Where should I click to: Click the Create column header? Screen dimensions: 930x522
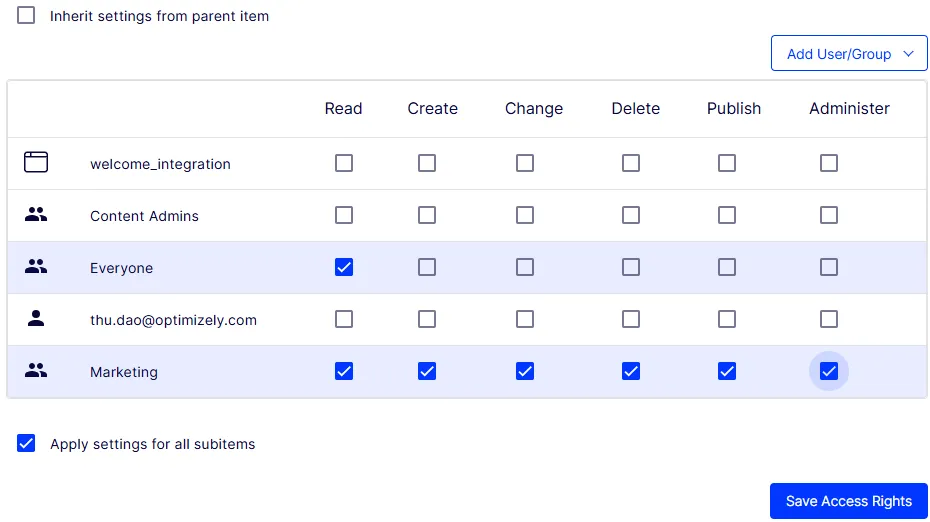(432, 109)
